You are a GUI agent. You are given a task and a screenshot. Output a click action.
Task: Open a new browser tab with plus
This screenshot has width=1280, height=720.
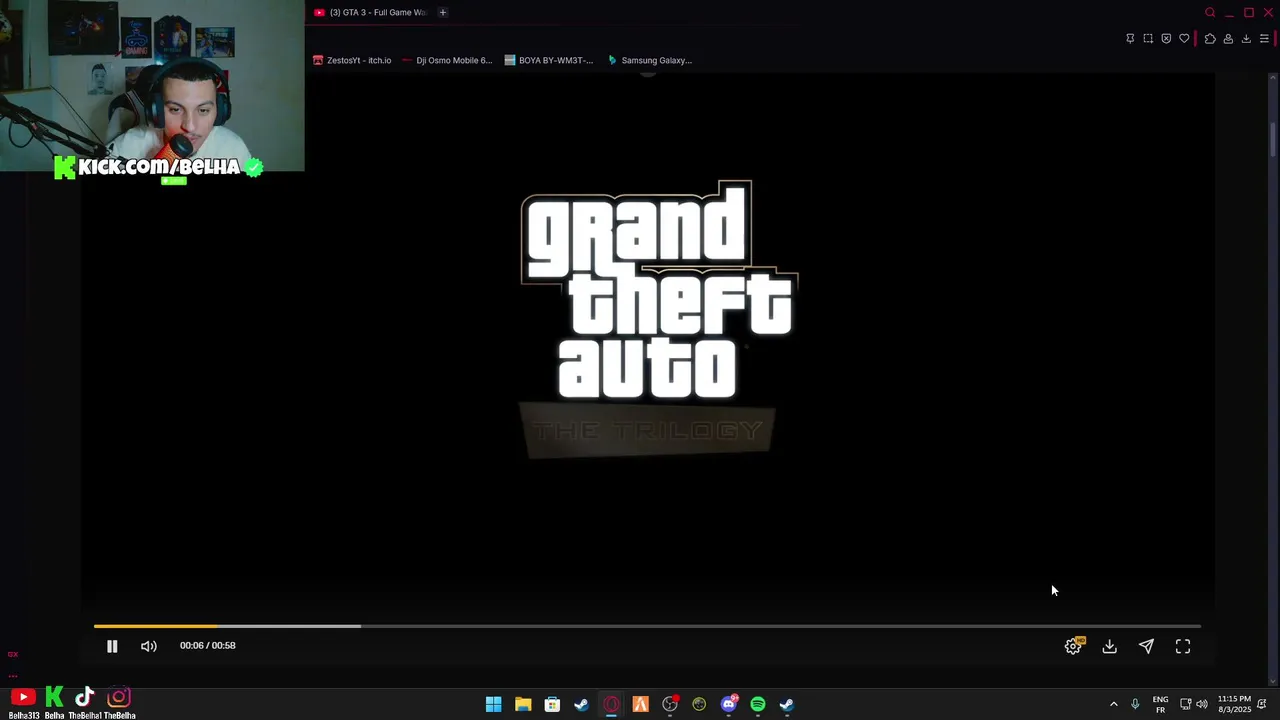(x=442, y=12)
